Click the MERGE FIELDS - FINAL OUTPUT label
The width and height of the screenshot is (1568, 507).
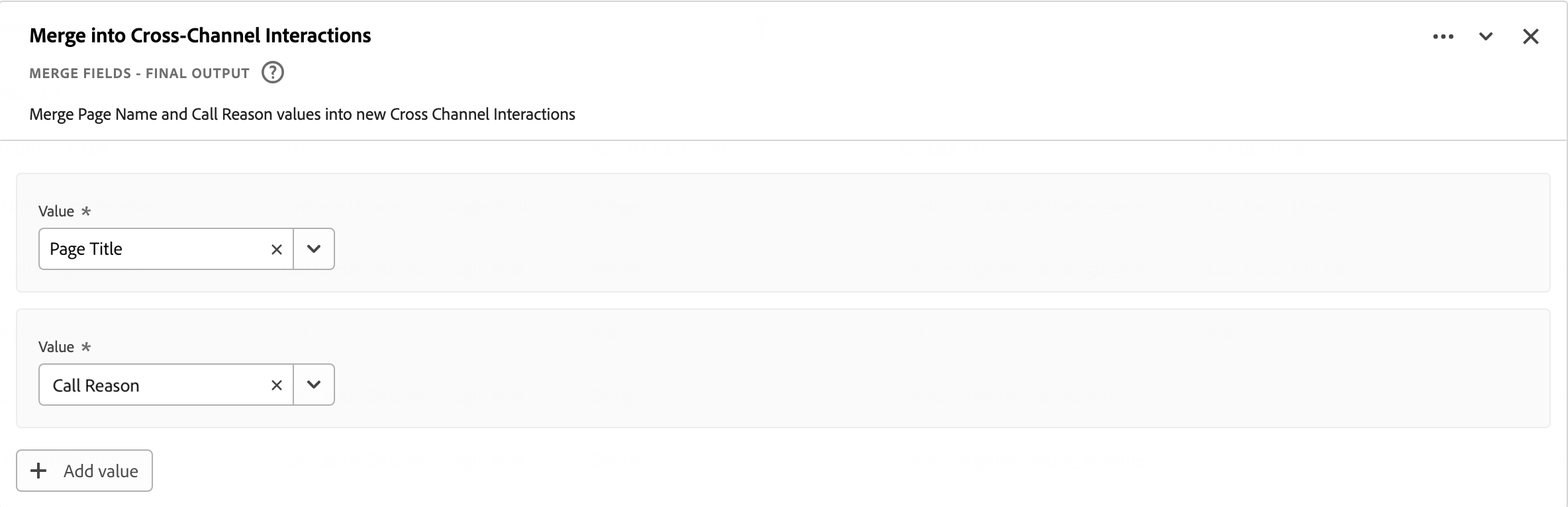click(x=139, y=73)
